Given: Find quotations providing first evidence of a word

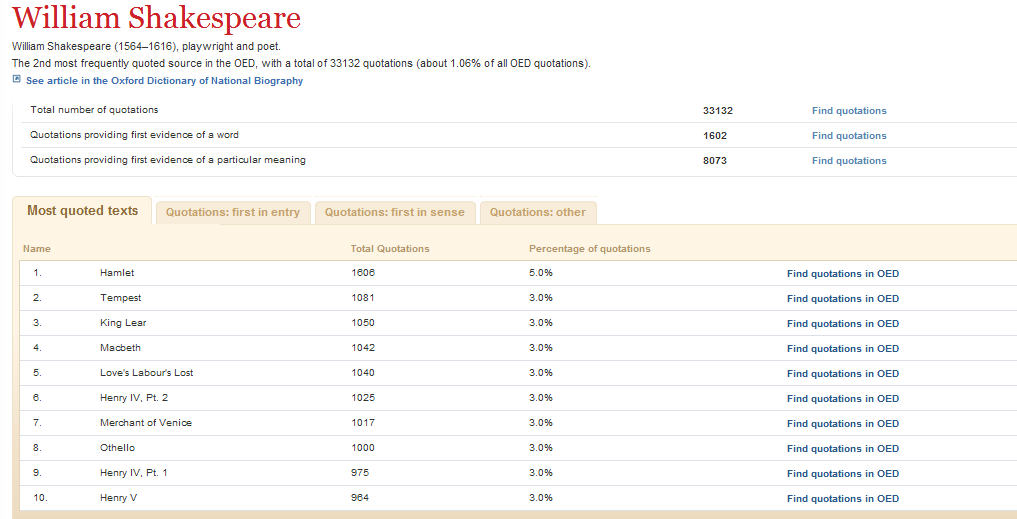Looking at the screenshot, I should pyautogui.click(x=849, y=136).
